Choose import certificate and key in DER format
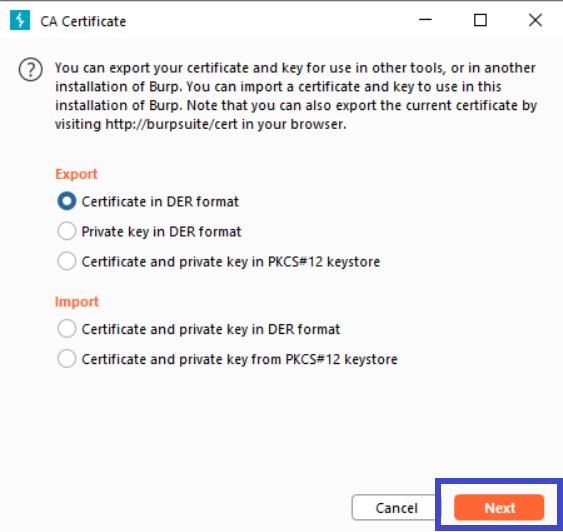Viewport: 563px width, 532px height. tap(67, 329)
